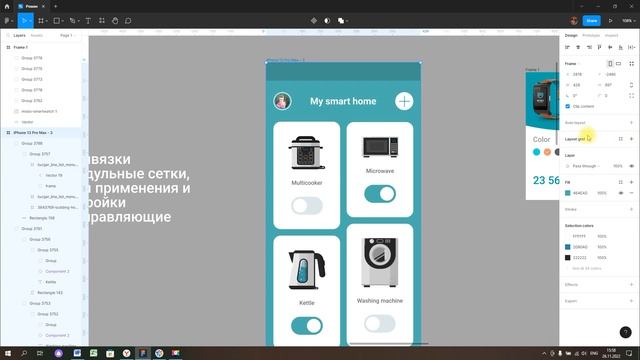Screen dimensions: 640x360
Task: Toggle constrain proportions lock
Action: (631, 85)
